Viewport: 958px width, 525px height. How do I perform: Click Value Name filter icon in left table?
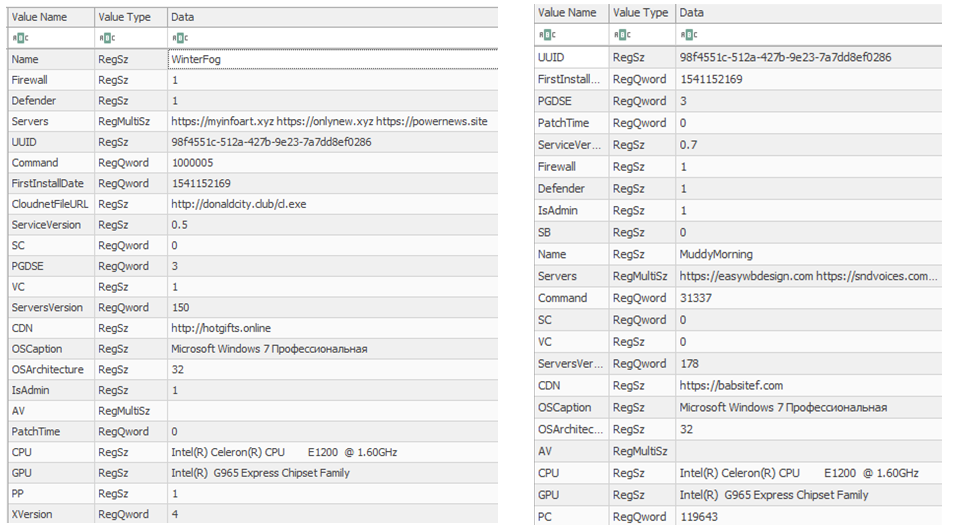[19, 38]
